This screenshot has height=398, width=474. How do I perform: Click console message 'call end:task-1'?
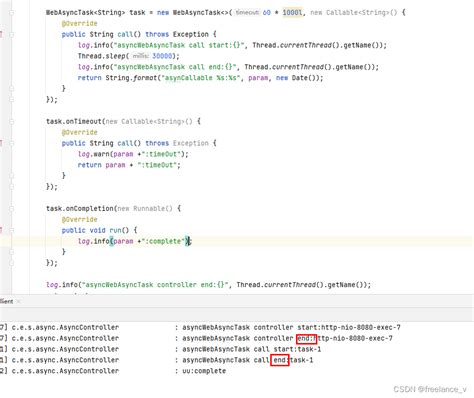coord(247,360)
